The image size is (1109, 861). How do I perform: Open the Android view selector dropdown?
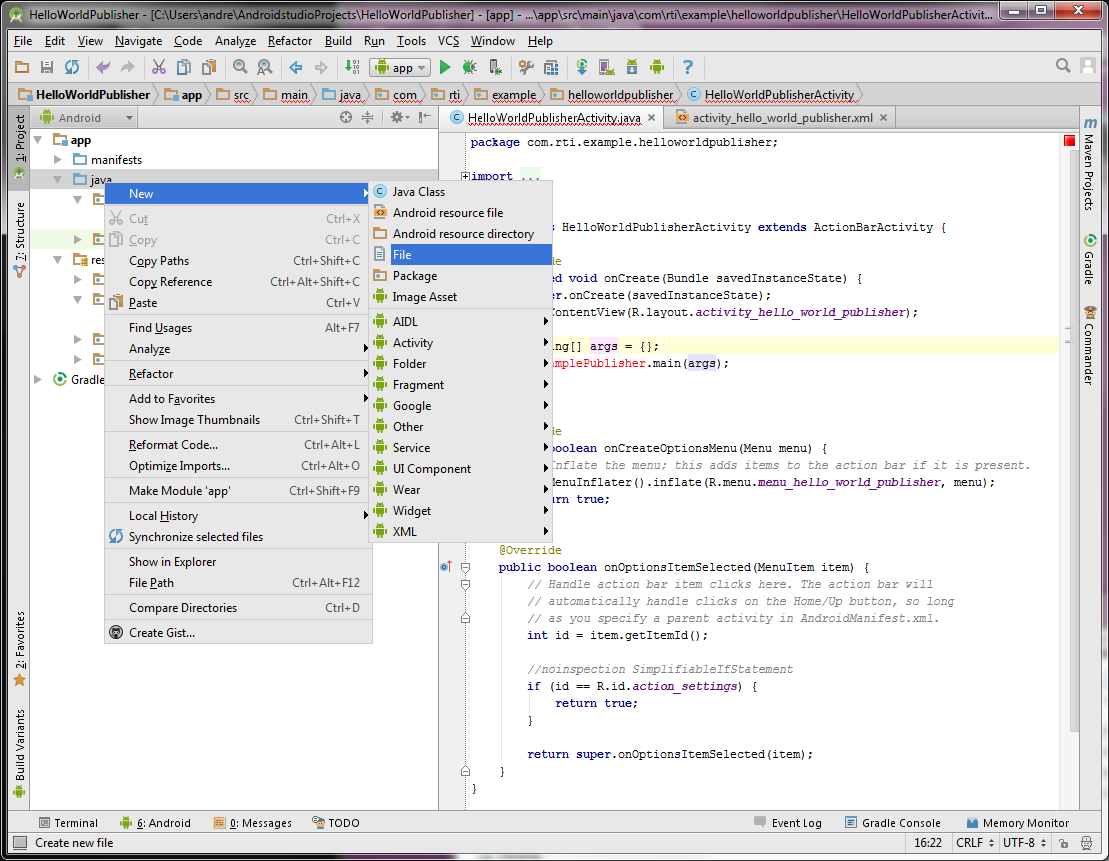point(86,117)
